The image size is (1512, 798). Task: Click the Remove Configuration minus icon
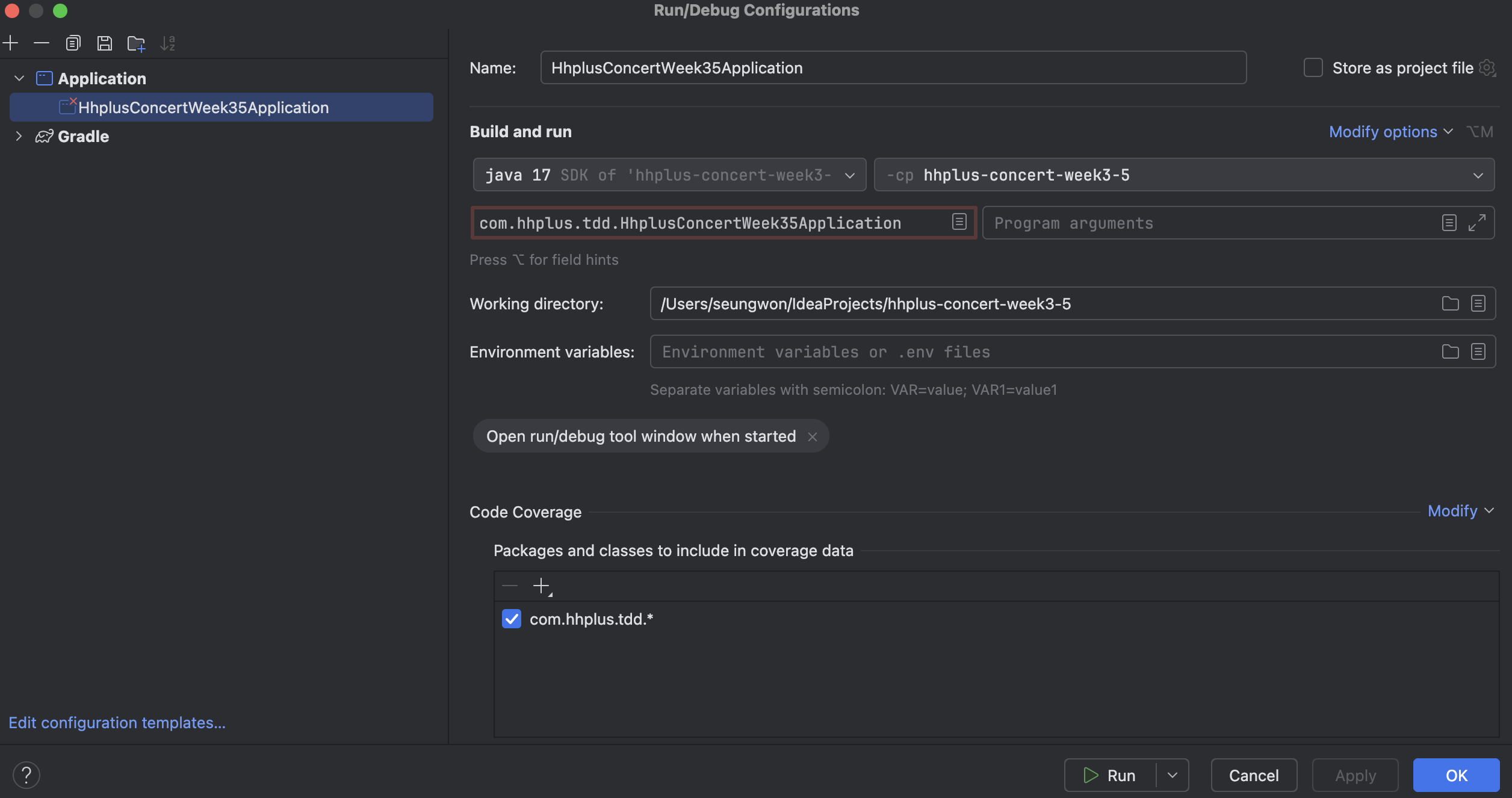point(42,43)
